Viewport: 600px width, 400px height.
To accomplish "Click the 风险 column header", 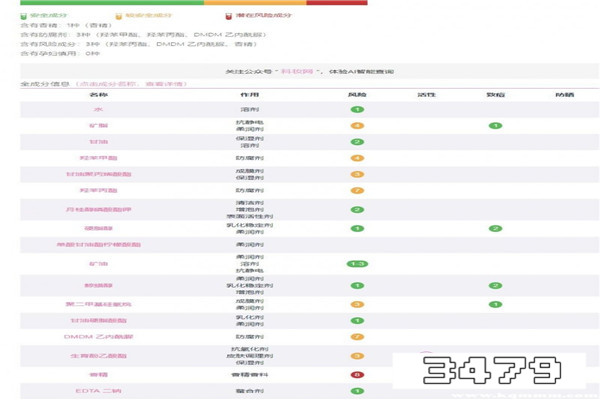I will 357,93.
